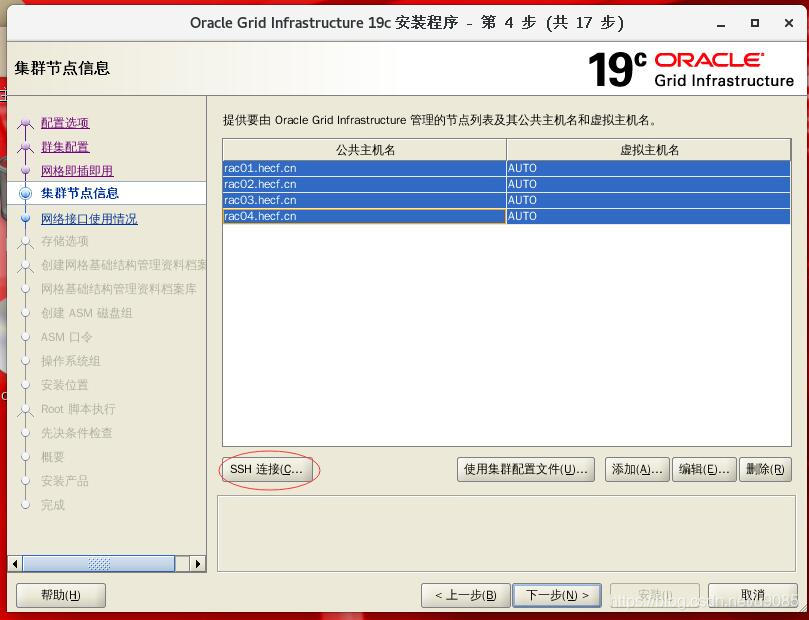Click AUTO virtual host for rac02
The width and height of the screenshot is (809, 620).
(x=649, y=184)
